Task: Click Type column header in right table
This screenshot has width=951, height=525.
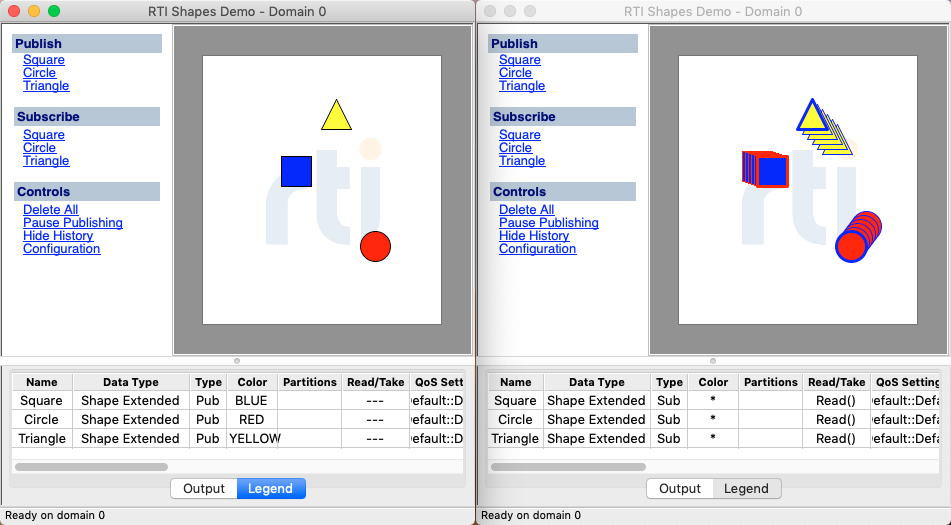Action: click(670, 382)
